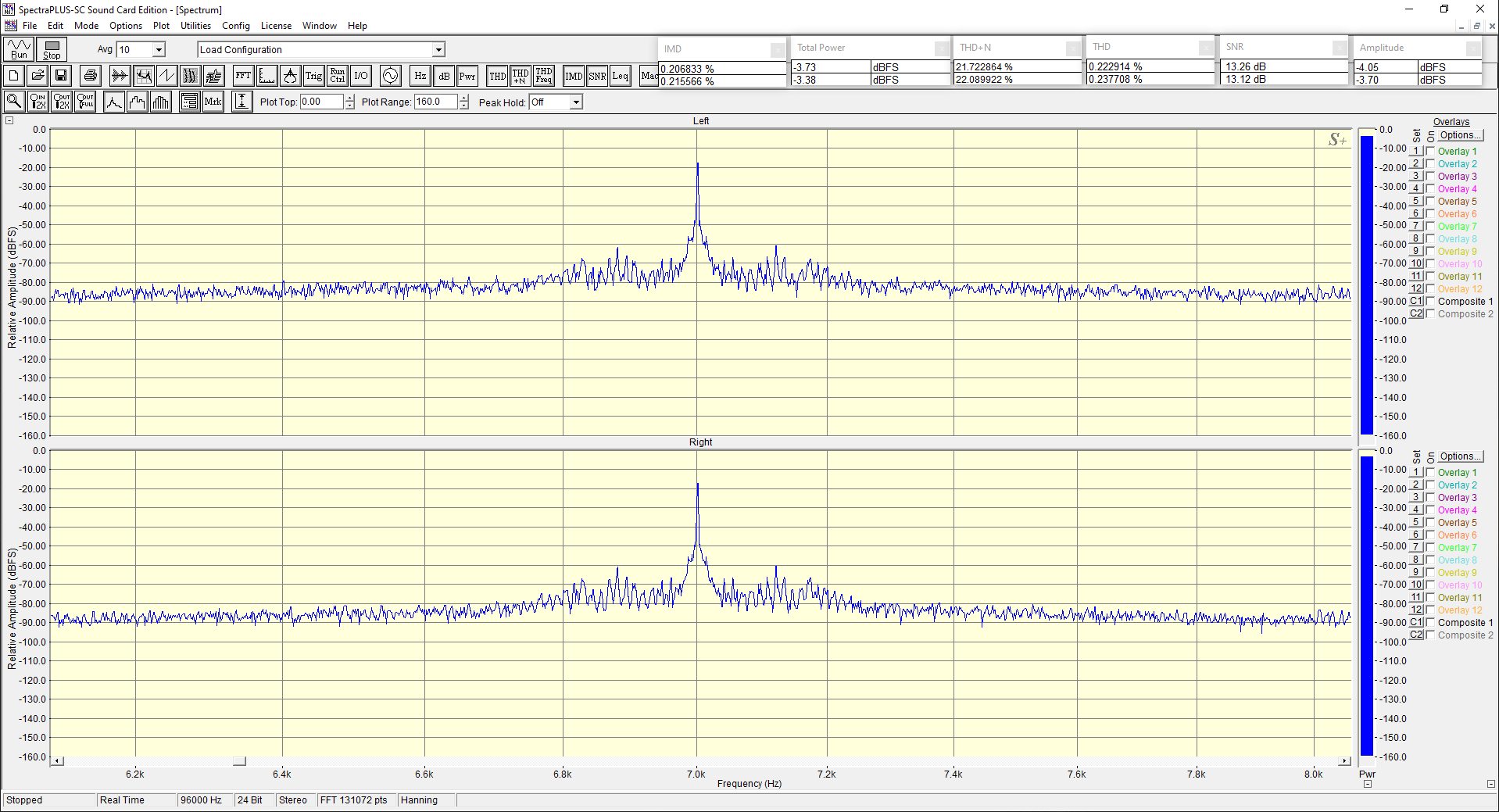Enable Overlay 10 checkbox in Right panel
Screen dimensions: 1499x812
click(1430, 585)
